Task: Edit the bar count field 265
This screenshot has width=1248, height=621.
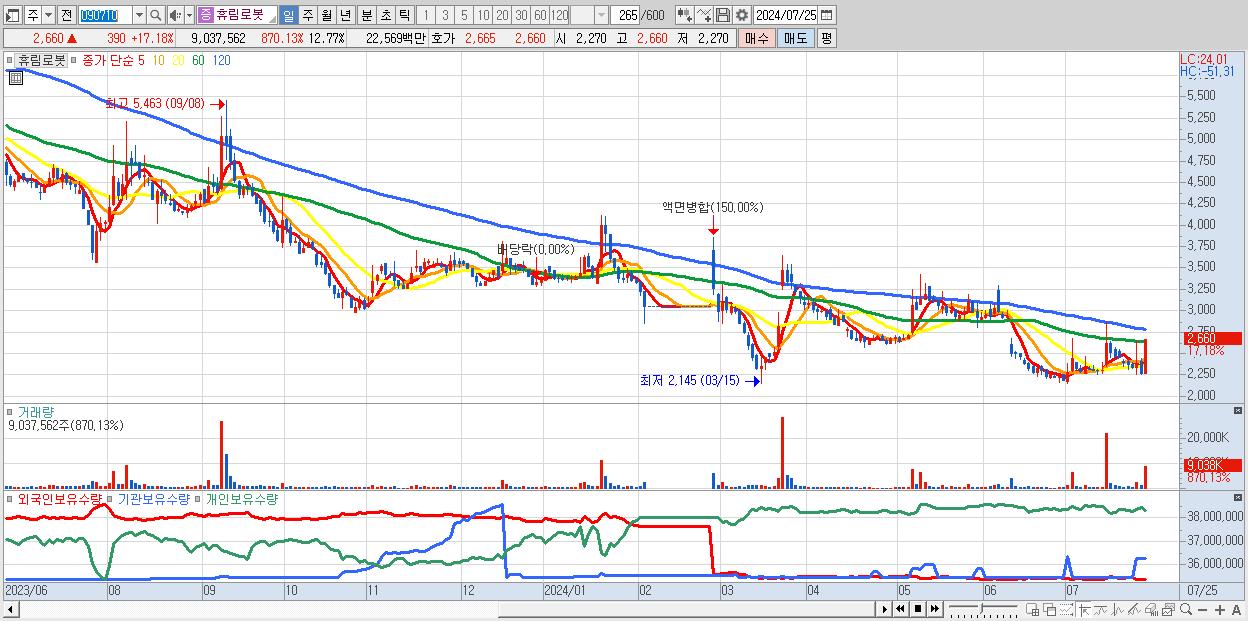Action: [x=624, y=15]
